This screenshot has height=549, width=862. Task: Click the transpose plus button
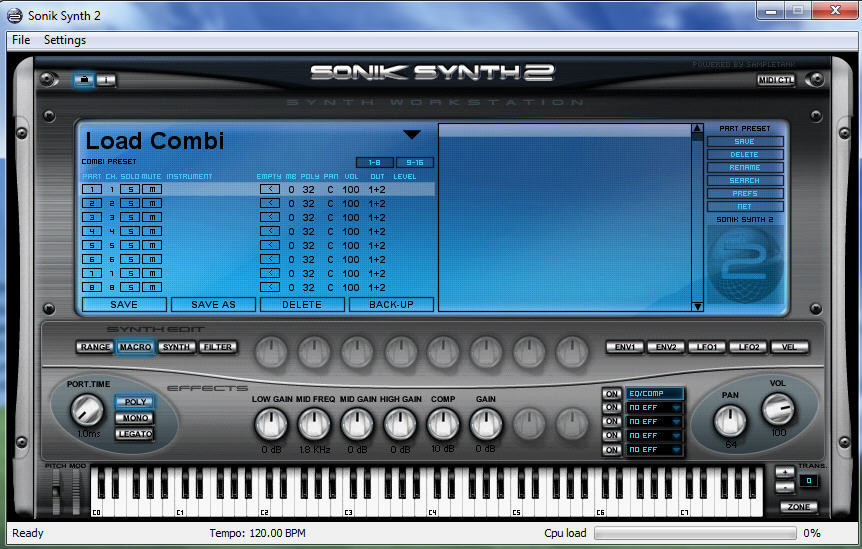click(785, 472)
